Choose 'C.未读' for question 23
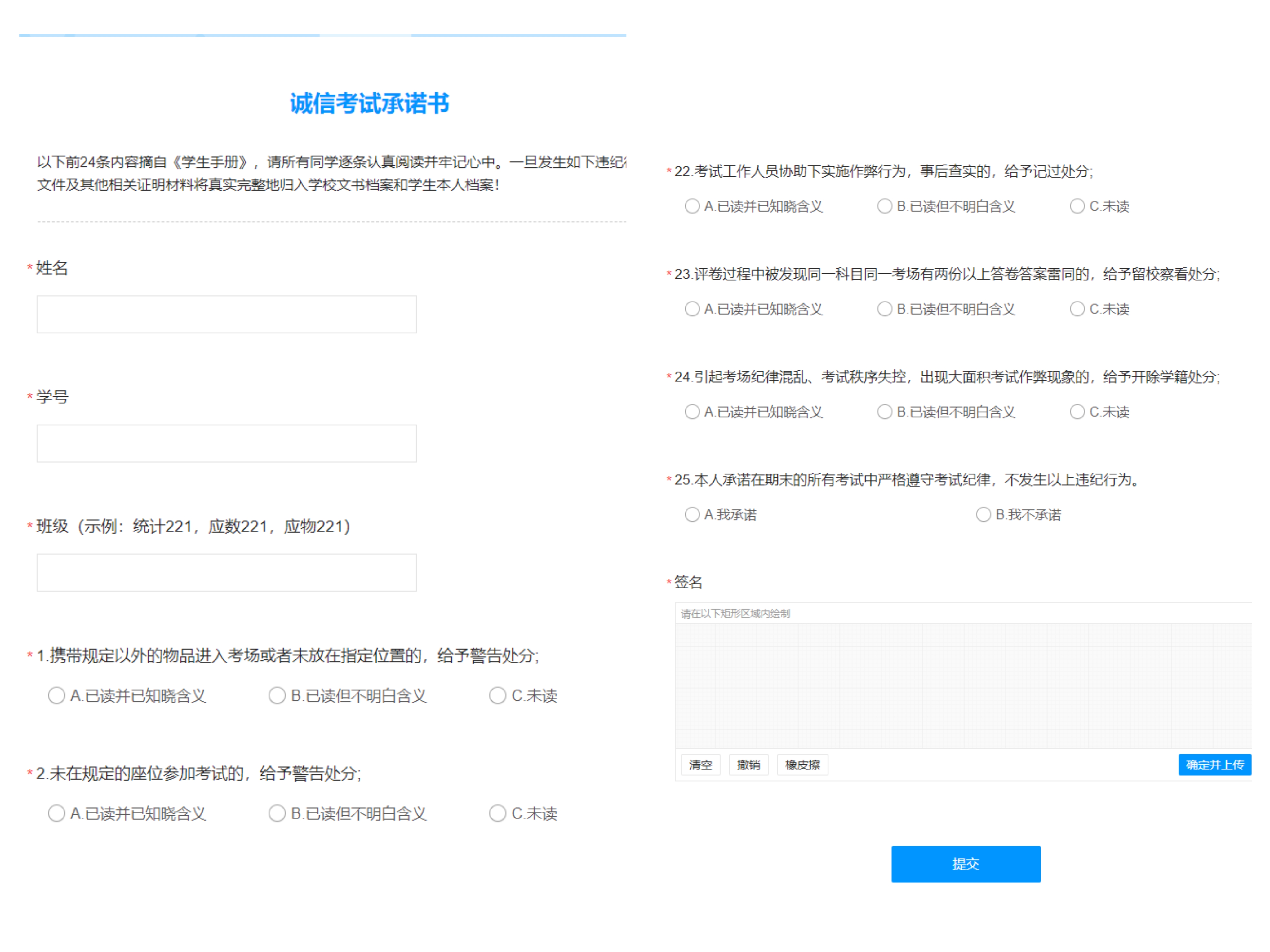Viewport: 1270px width, 952px height. point(1077,309)
